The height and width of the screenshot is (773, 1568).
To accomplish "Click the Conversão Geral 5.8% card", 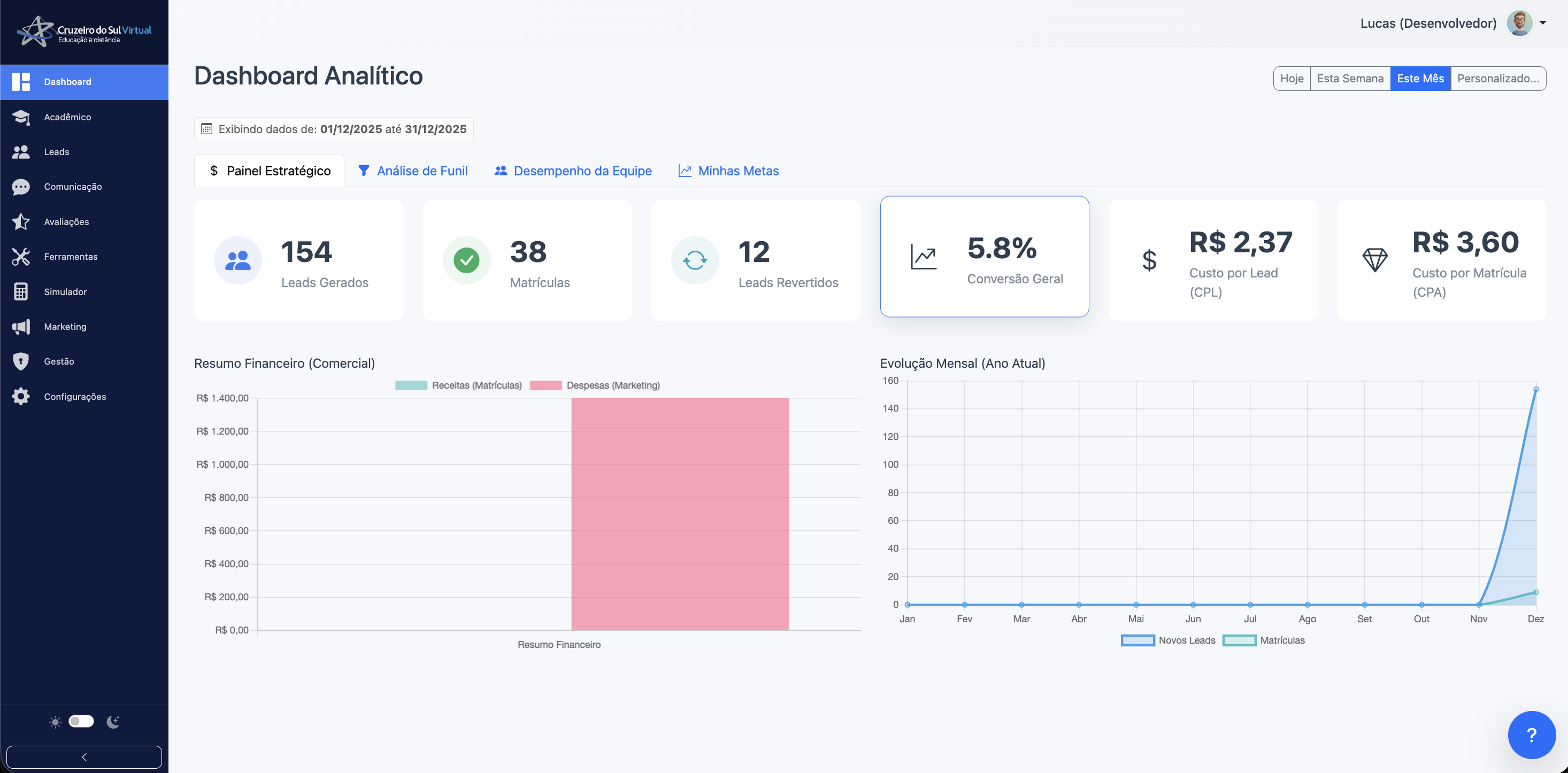I will pos(984,256).
